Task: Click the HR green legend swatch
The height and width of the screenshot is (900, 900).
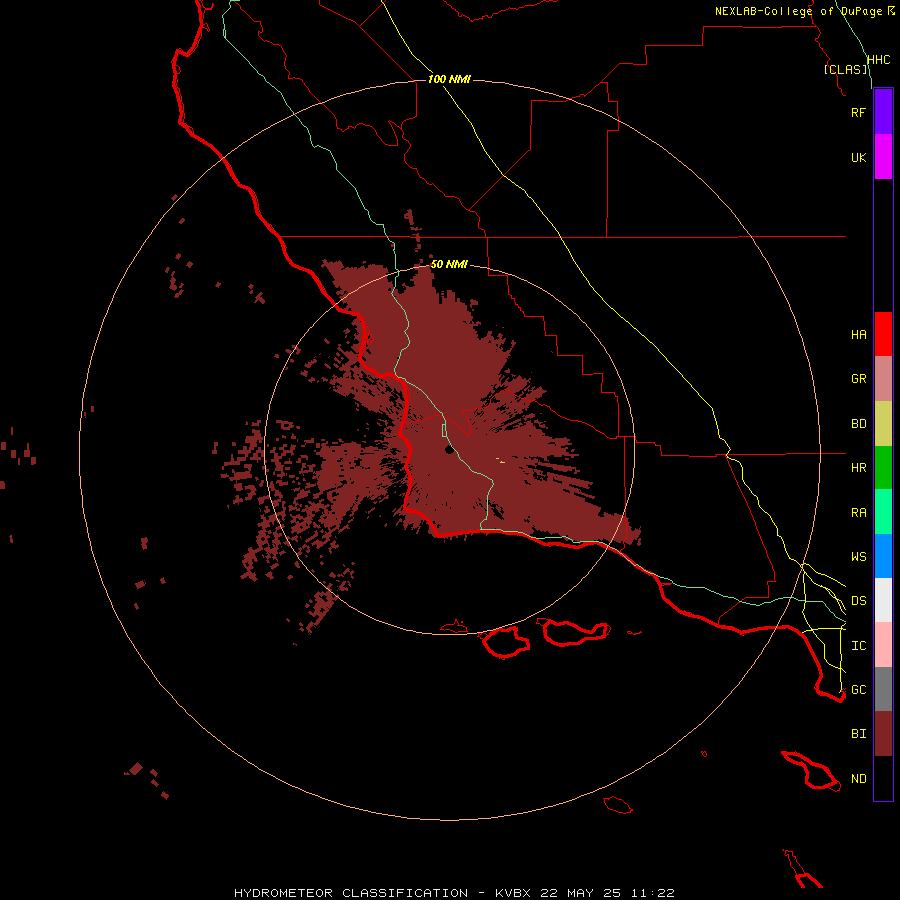Action: pos(883,468)
